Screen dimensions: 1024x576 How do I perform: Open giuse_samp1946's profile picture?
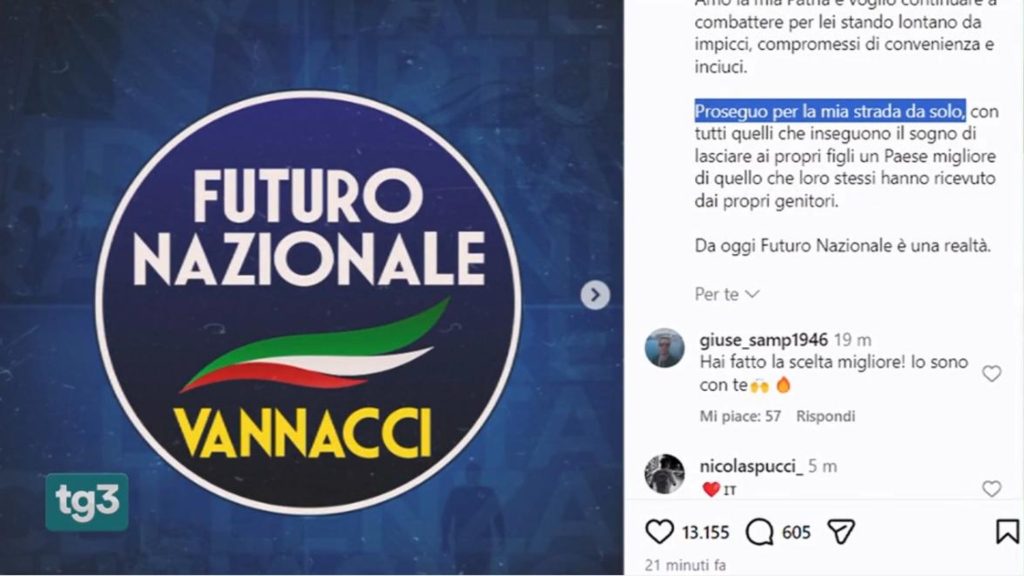[664, 348]
